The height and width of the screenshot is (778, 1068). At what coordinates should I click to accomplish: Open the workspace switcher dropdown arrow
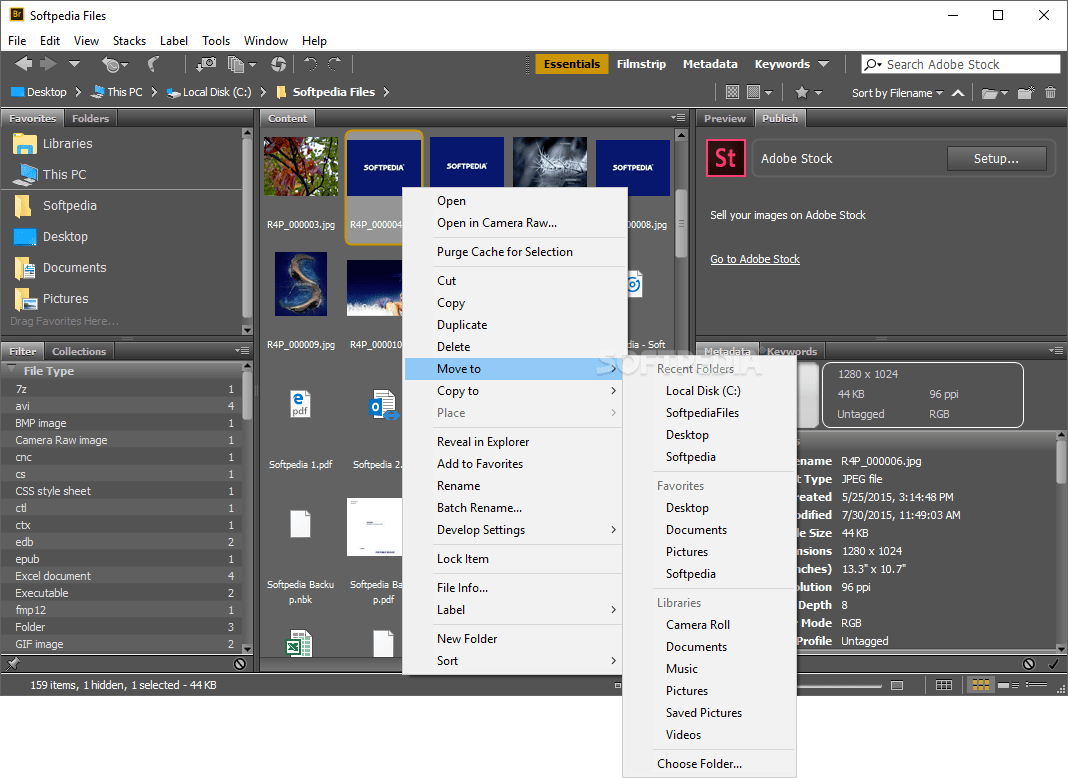823,64
